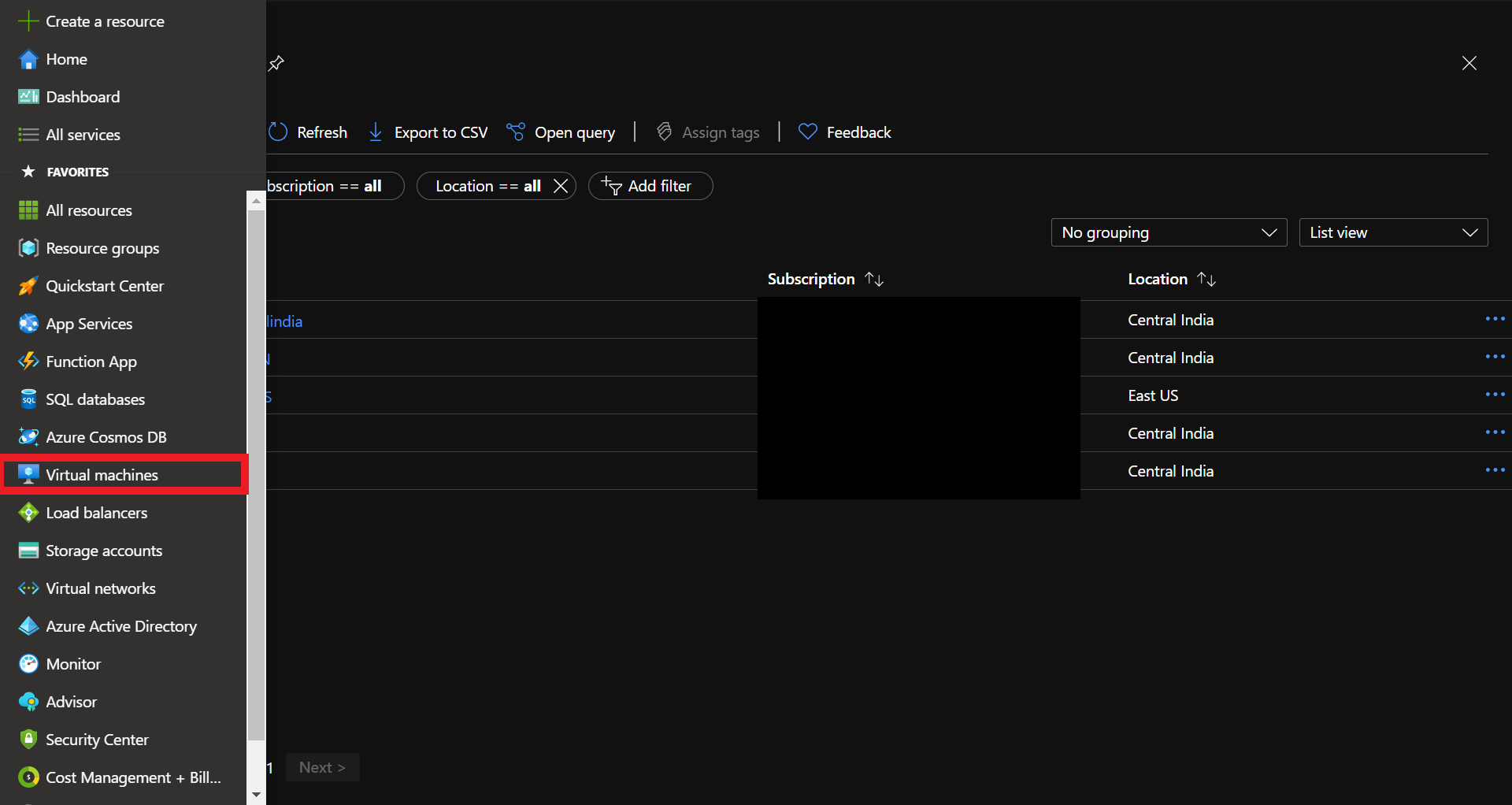Sort by the Location column arrows
The height and width of the screenshot is (805, 1512).
pyautogui.click(x=1206, y=279)
